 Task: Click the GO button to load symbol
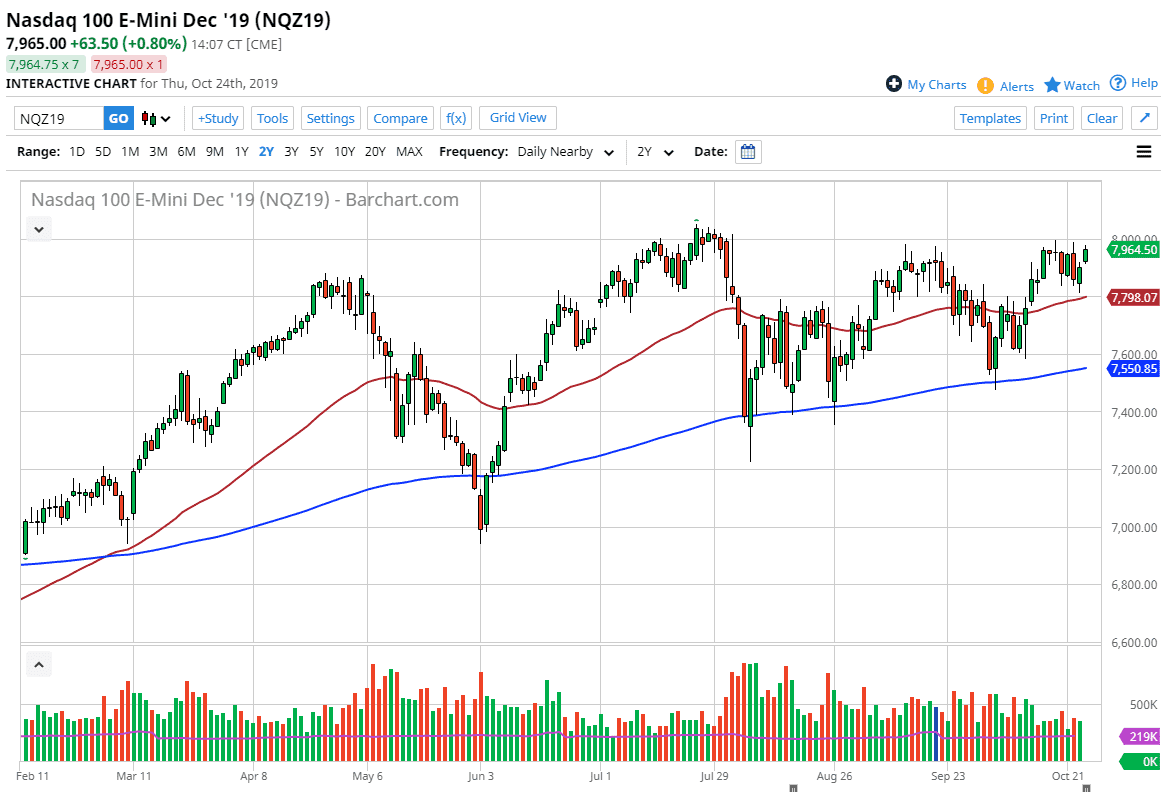tap(118, 118)
